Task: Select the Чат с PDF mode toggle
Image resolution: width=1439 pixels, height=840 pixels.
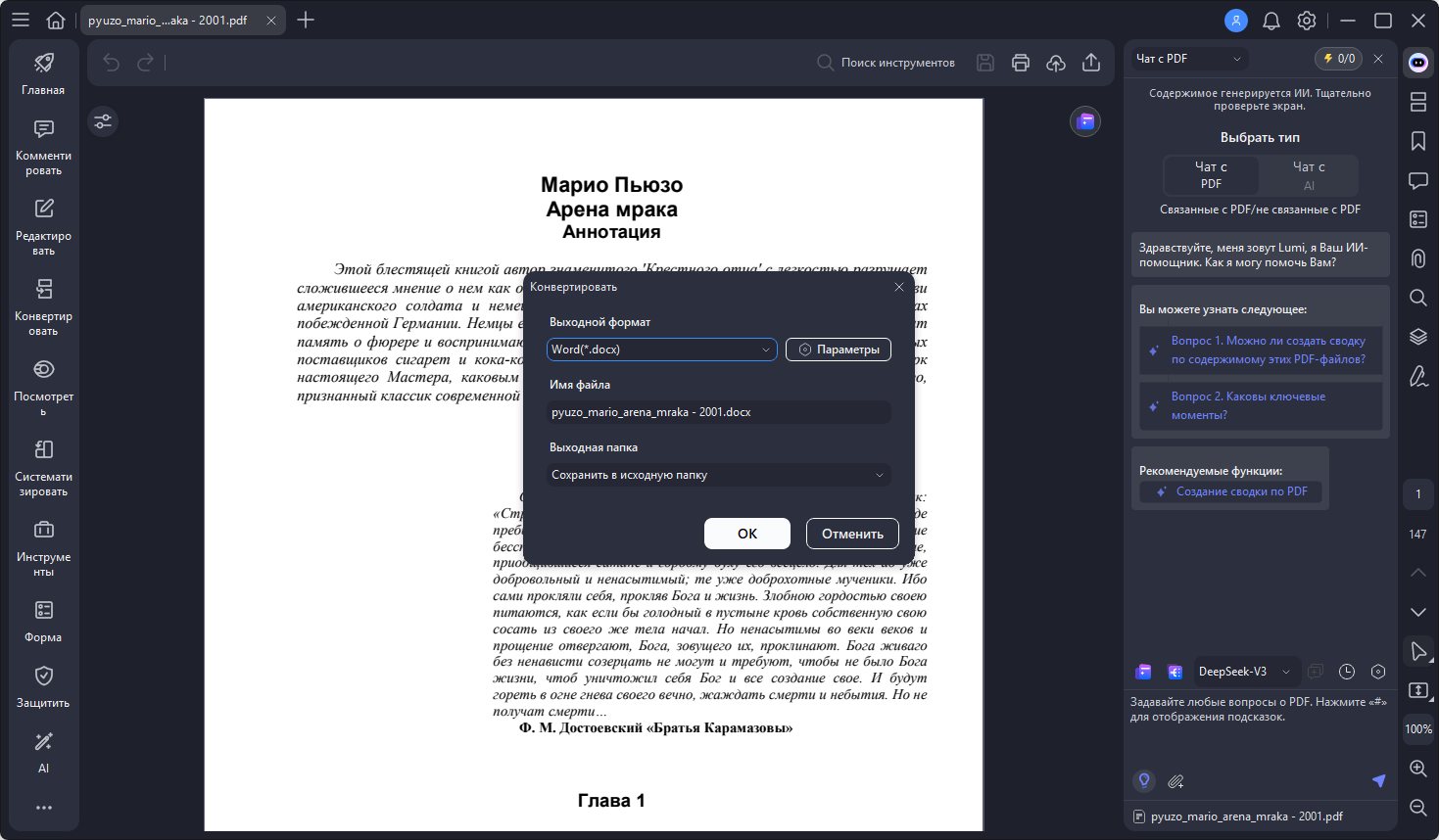Action: tap(1211, 175)
